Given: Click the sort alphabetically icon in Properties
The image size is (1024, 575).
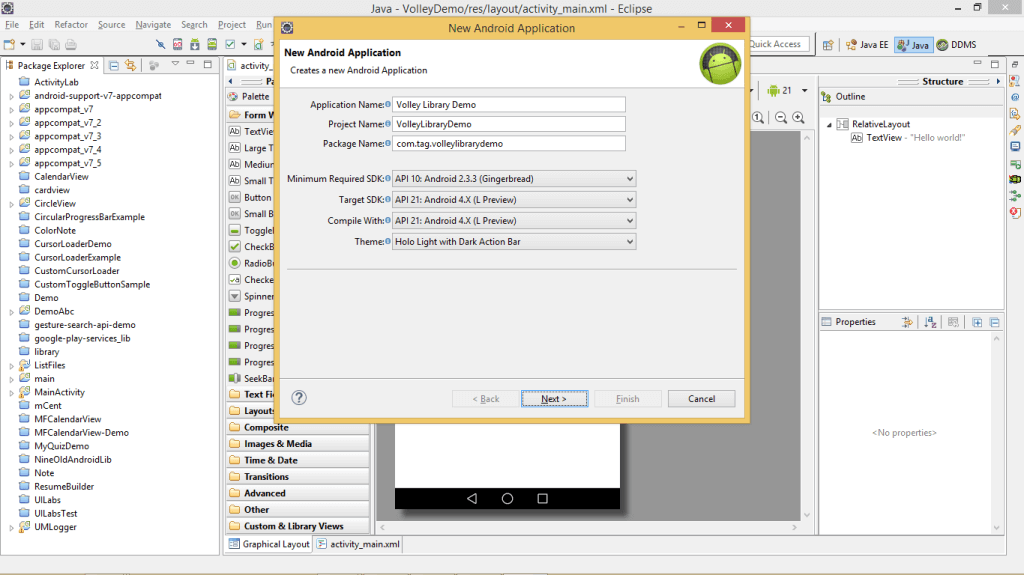Looking at the screenshot, I should (930, 321).
